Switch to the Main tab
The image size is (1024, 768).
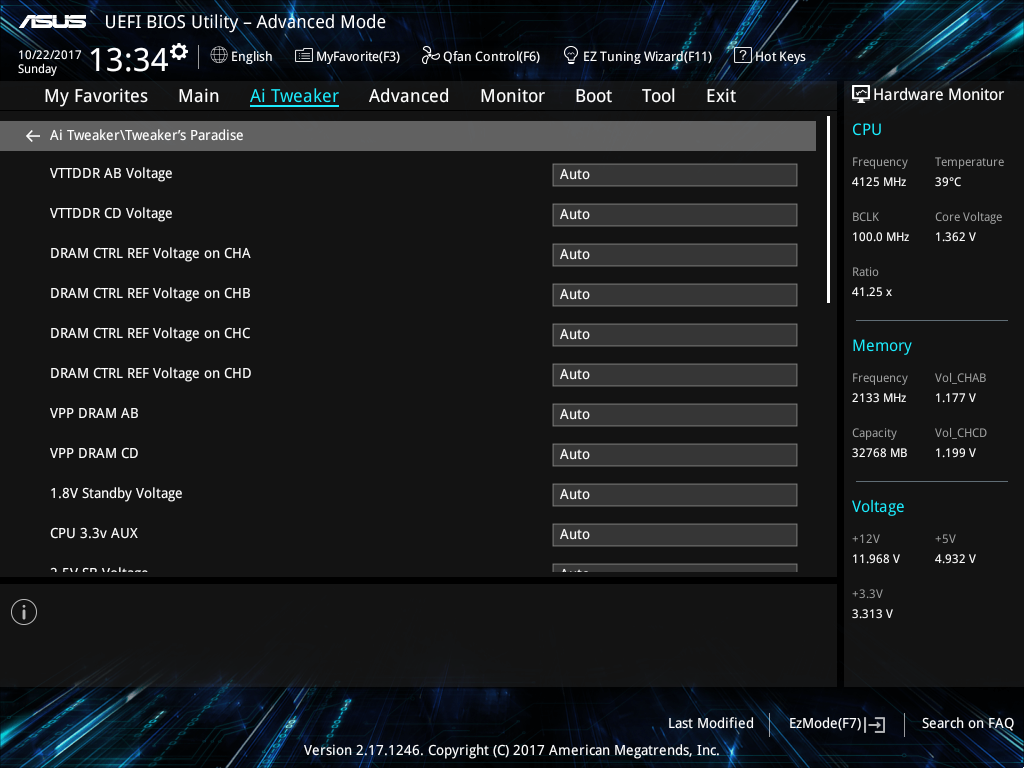click(x=199, y=96)
